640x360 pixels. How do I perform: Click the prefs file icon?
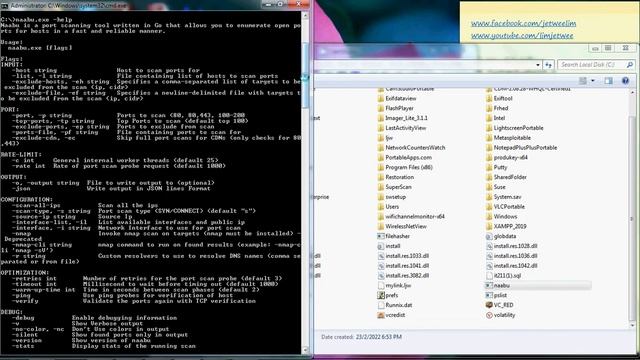tap(381, 295)
